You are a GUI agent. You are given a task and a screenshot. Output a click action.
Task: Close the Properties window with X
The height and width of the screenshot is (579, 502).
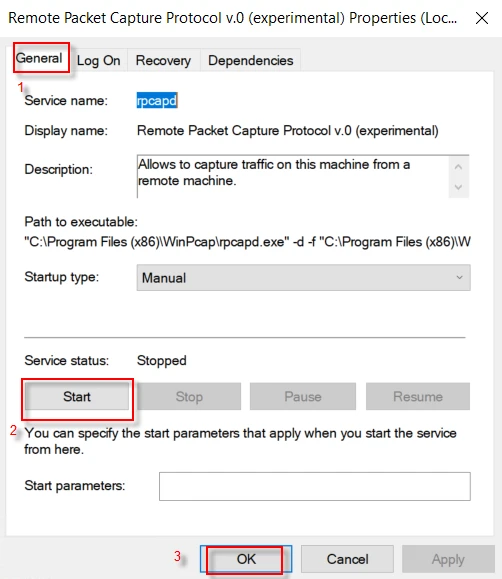482,18
